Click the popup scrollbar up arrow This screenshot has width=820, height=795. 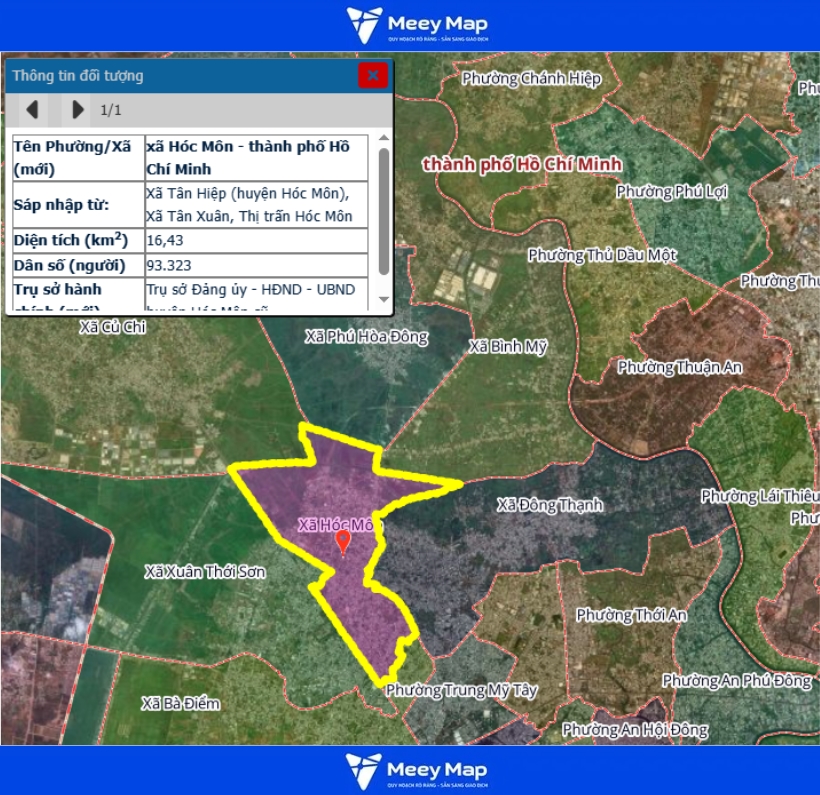(x=384, y=140)
